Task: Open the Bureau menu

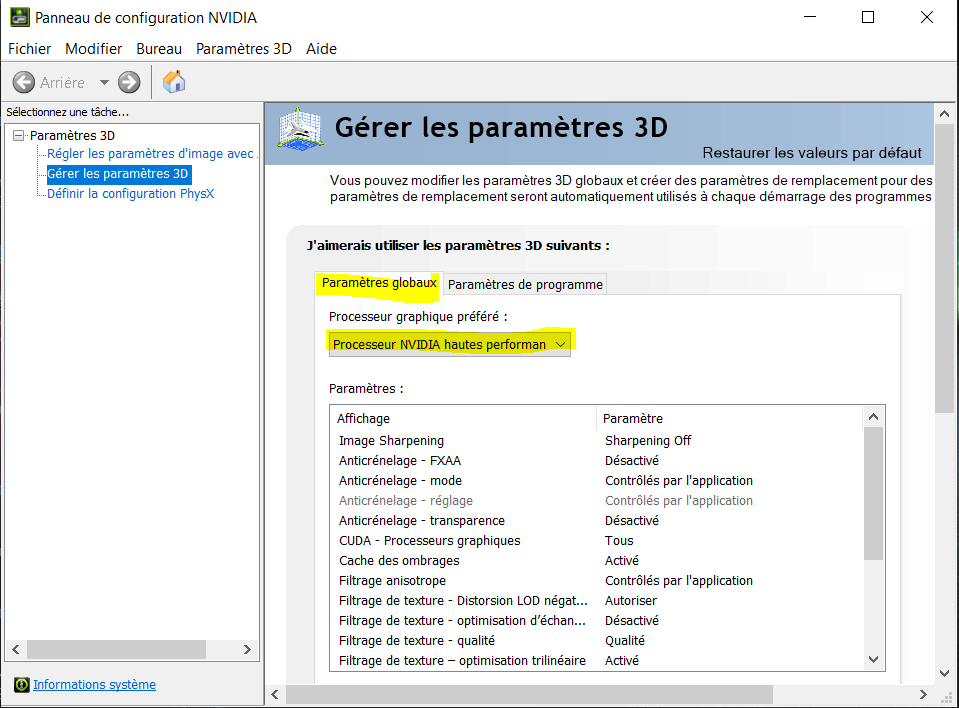Action: 159,49
